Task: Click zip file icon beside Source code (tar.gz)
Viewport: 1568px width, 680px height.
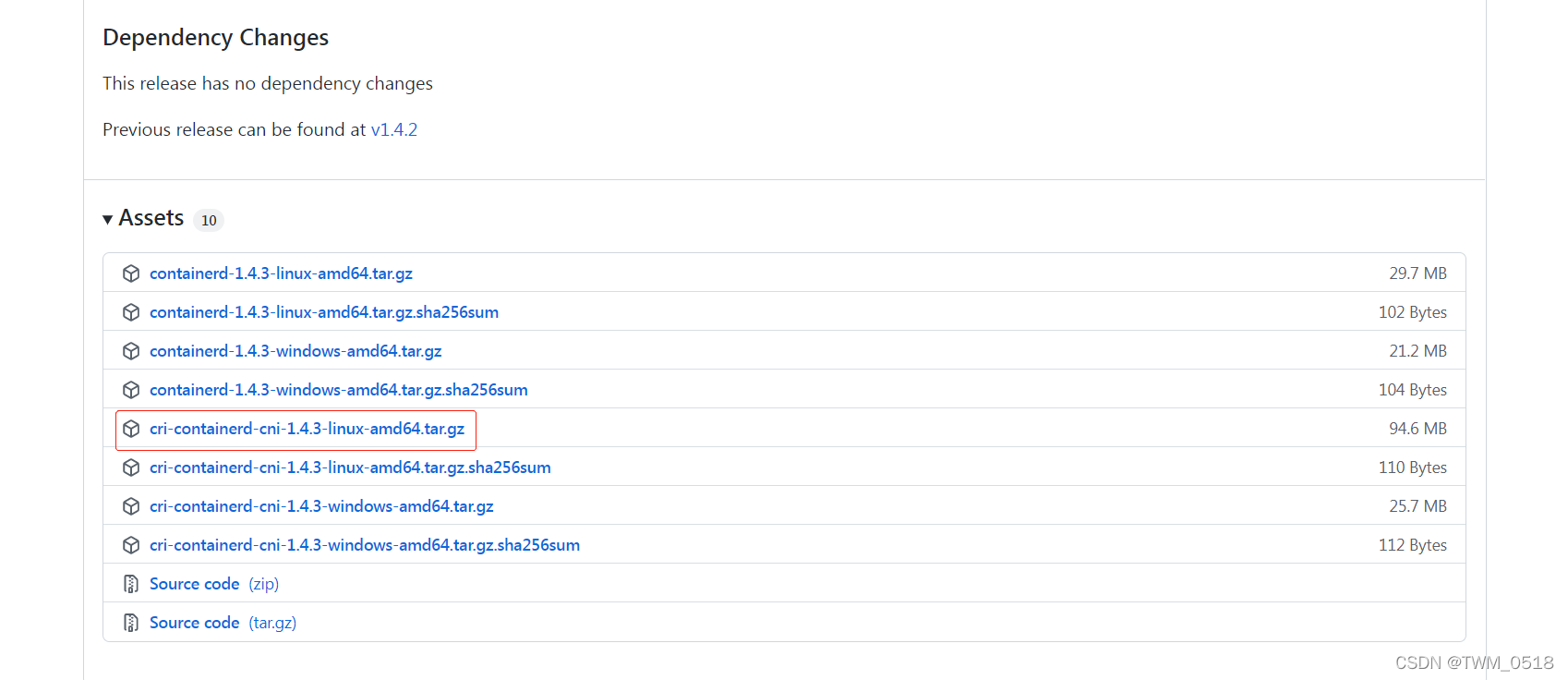Action: pos(131,623)
